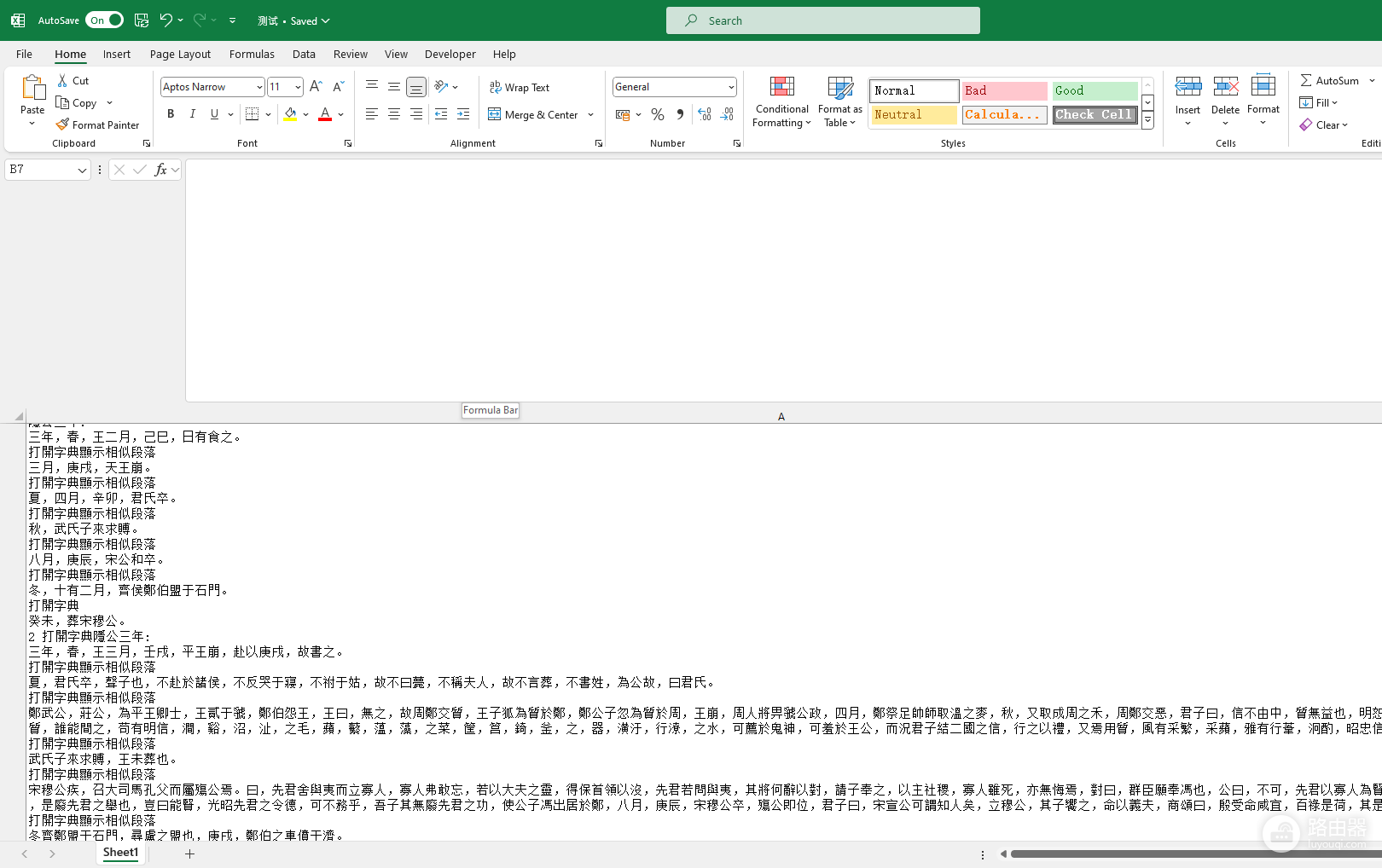
Task: Click the Orientation text angle icon
Action: tap(441, 86)
